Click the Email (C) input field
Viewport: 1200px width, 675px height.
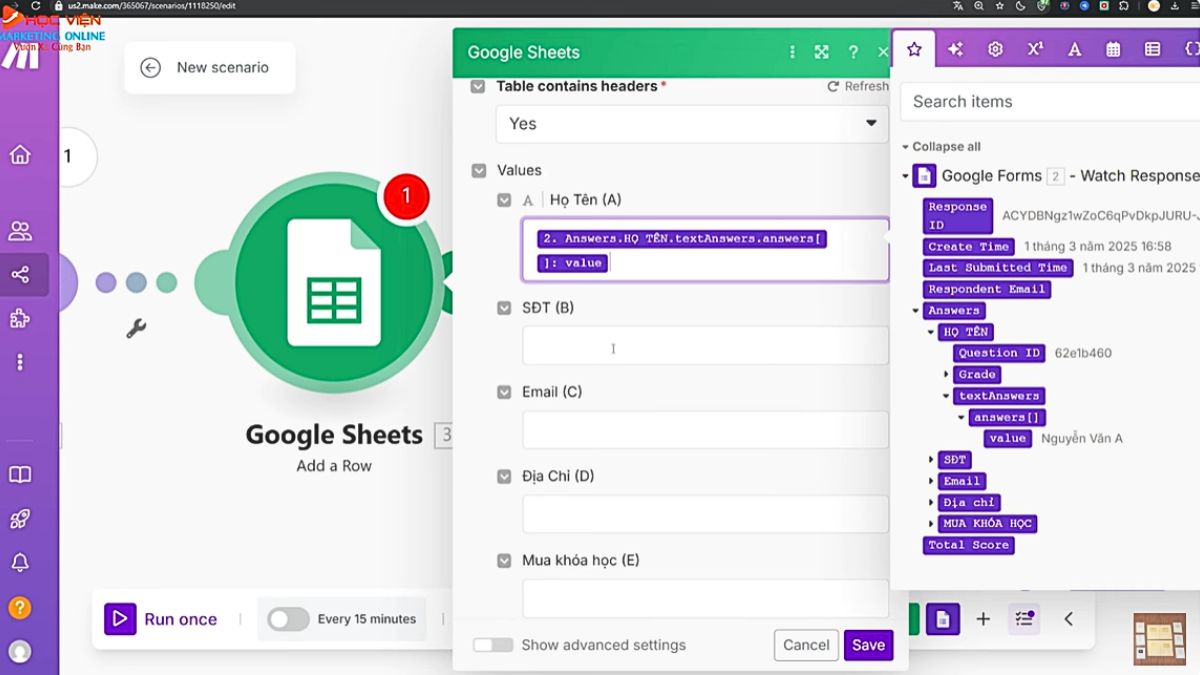click(705, 430)
